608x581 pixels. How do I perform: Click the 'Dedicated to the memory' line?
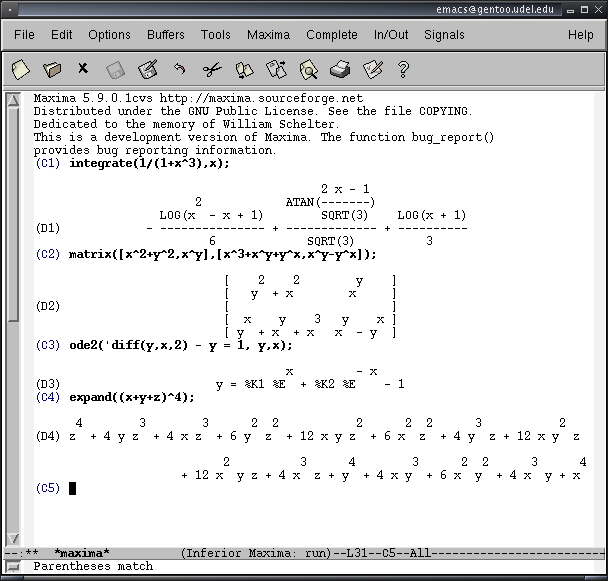[186, 124]
